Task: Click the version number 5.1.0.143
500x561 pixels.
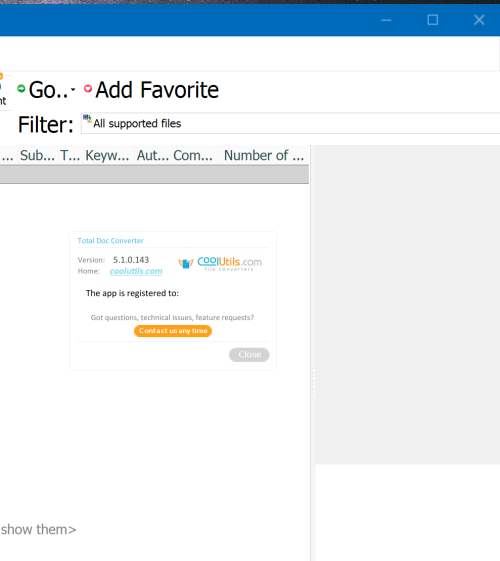Action: point(131,260)
